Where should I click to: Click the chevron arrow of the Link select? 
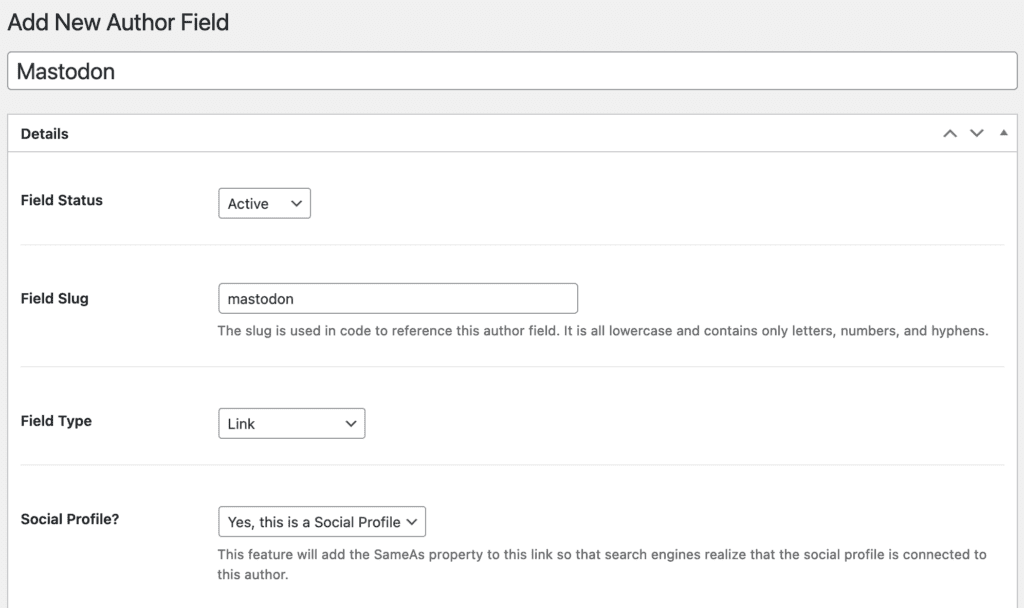(x=350, y=423)
